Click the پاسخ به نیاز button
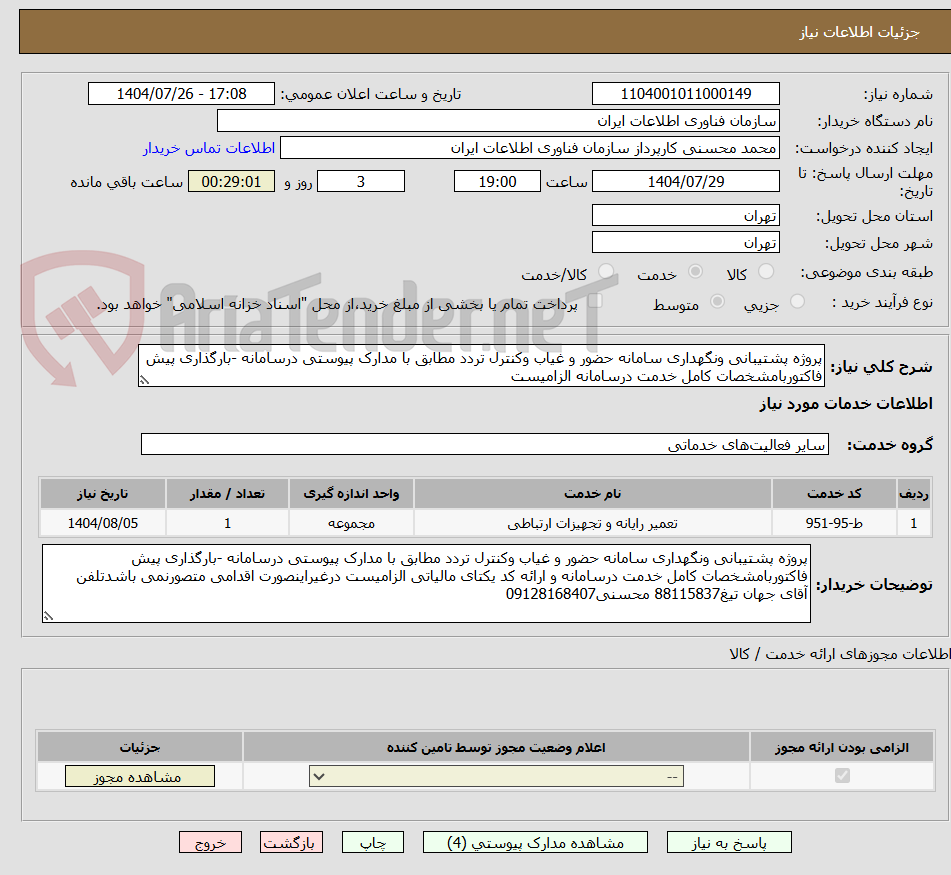Image resolution: width=951 pixels, height=875 pixels. point(729,842)
